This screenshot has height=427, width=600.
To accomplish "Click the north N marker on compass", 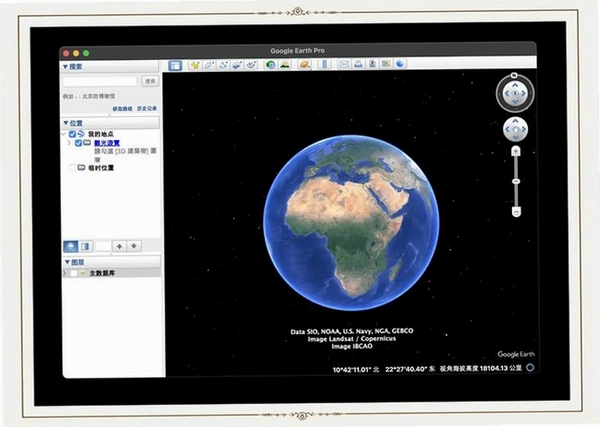I will pos(514,75).
